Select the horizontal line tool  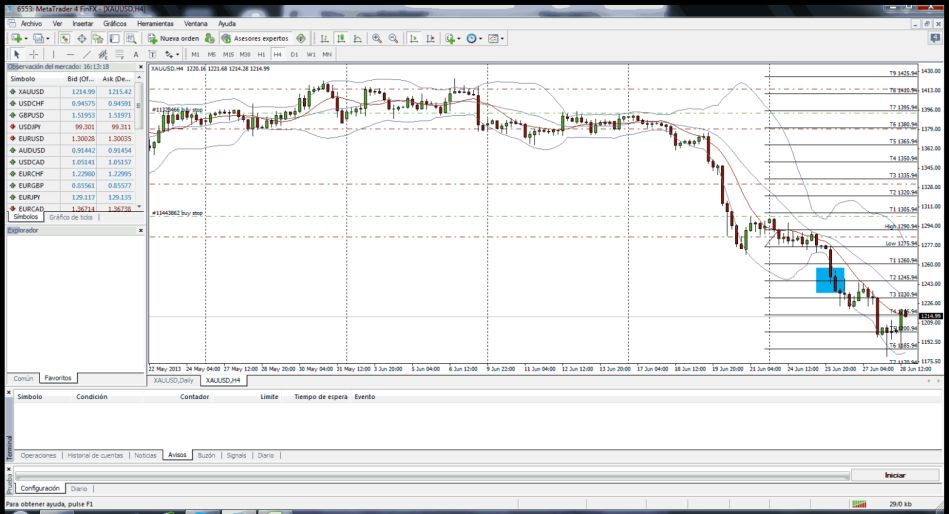click(69, 54)
